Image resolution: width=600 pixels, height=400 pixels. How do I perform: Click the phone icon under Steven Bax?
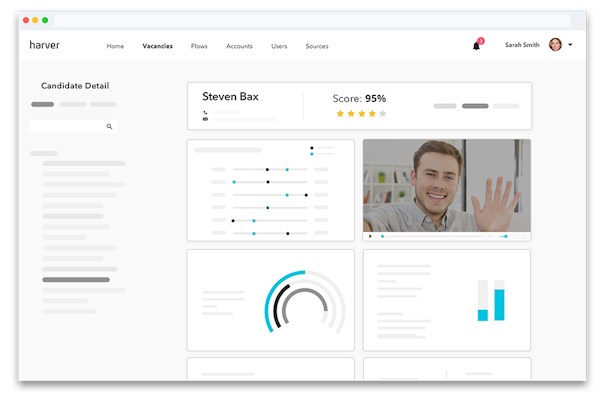click(205, 113)
